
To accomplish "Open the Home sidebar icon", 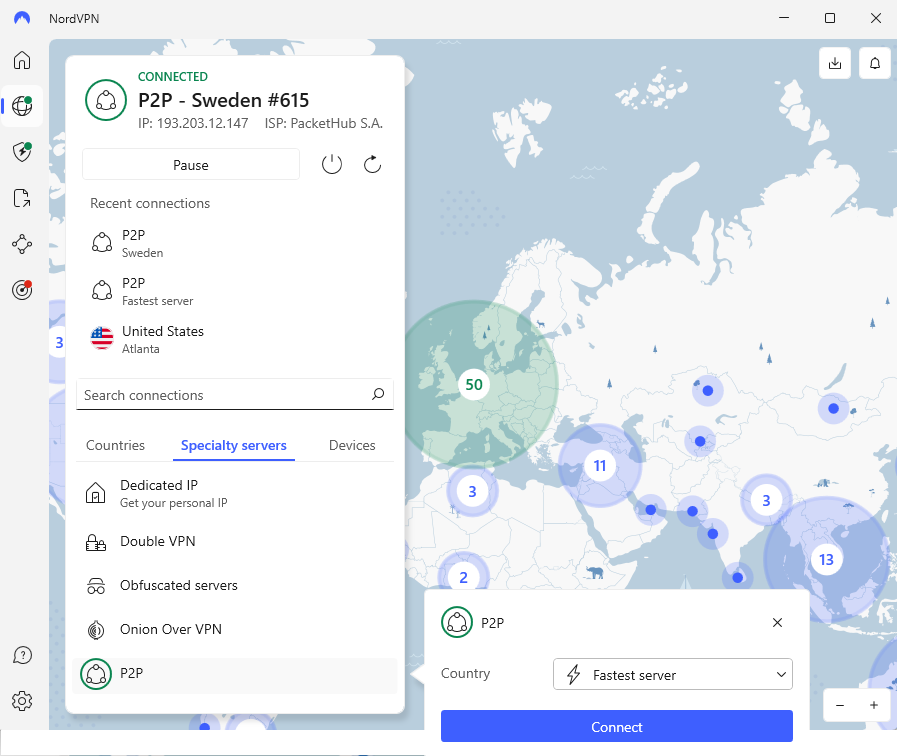I will [x=22, y=60].
